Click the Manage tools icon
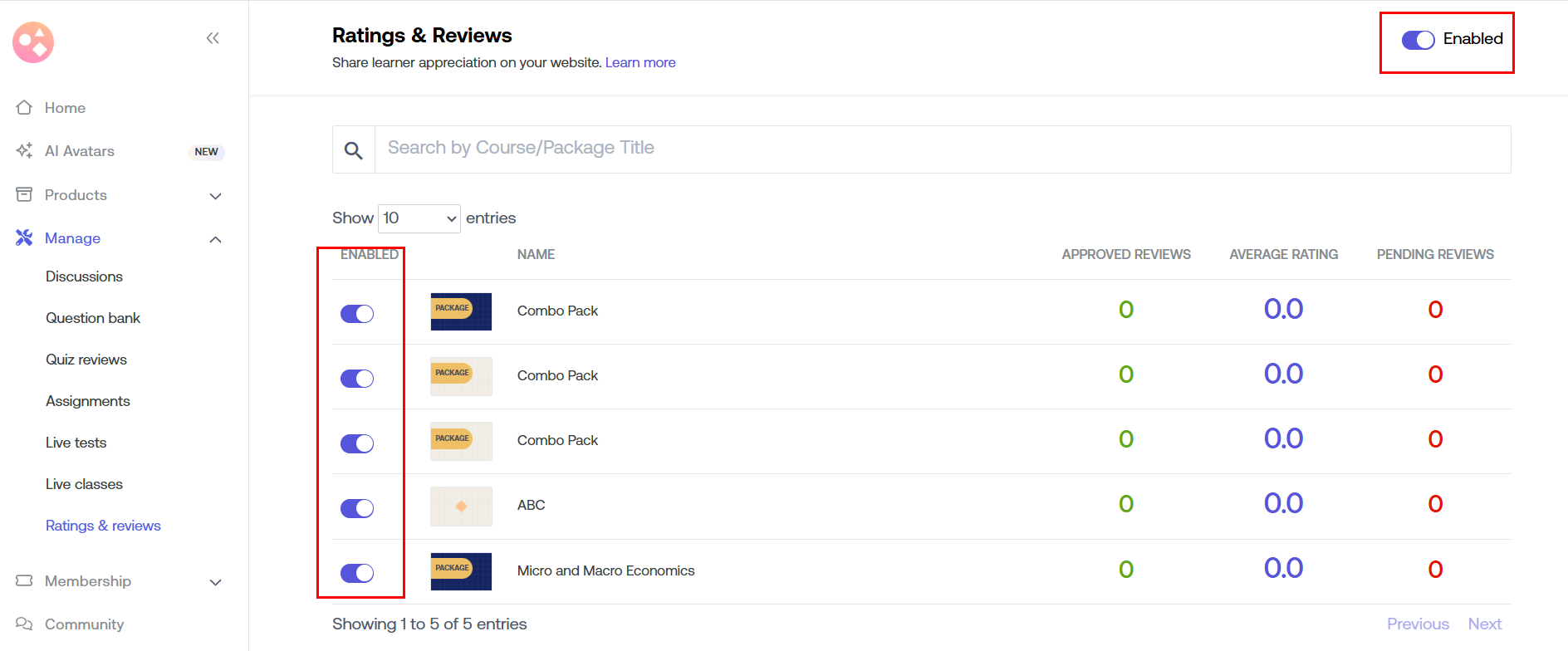This screenshot has width=1568, height=651. (24, 238)
